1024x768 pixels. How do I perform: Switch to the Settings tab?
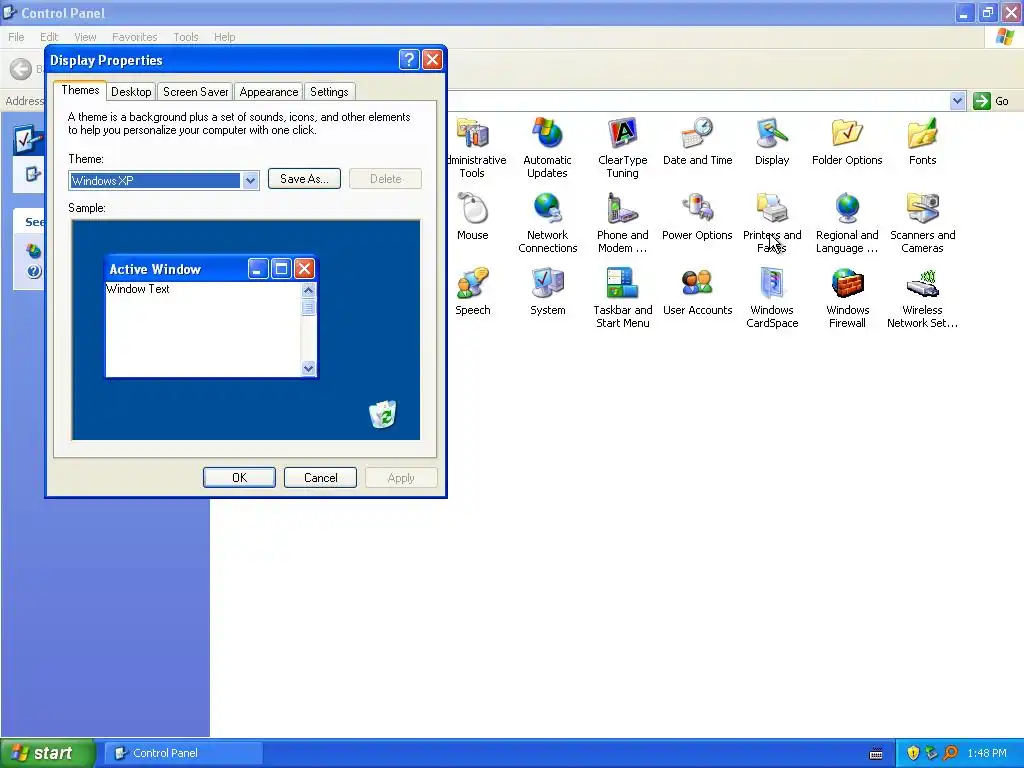pyautogui.click(x=329, y=92)
